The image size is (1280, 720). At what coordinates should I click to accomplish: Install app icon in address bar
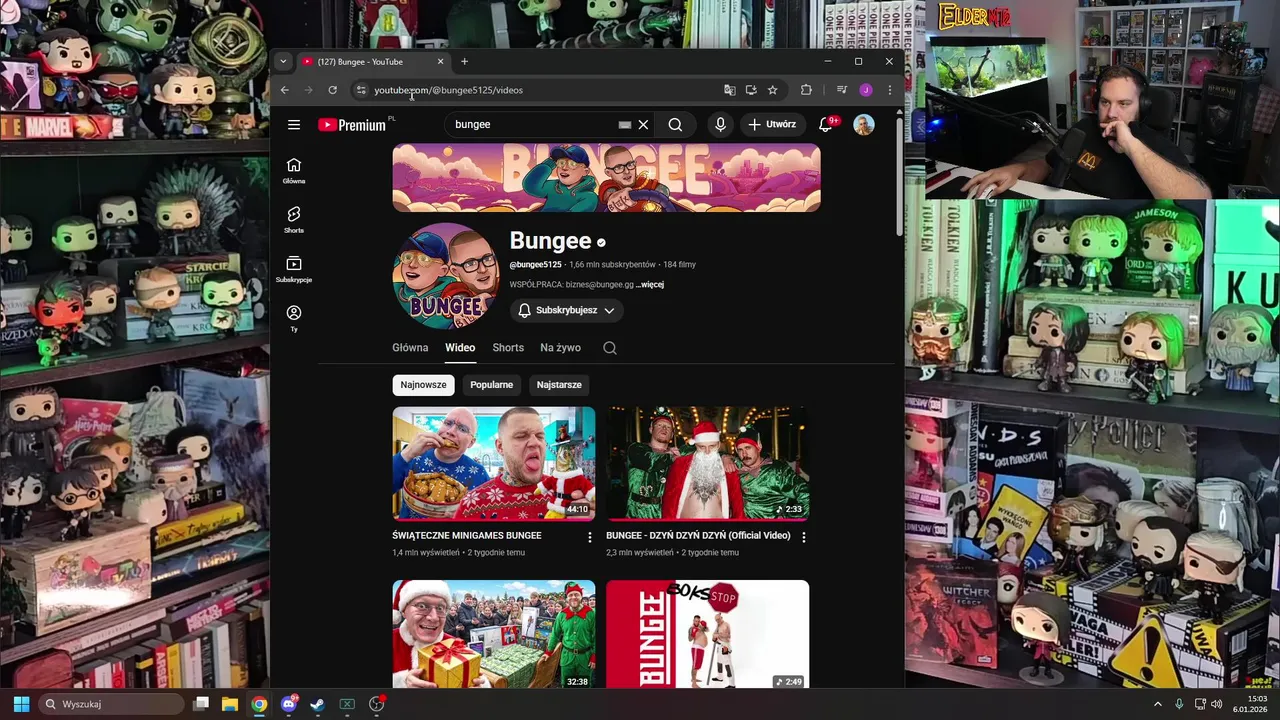[x=751, y=90]
